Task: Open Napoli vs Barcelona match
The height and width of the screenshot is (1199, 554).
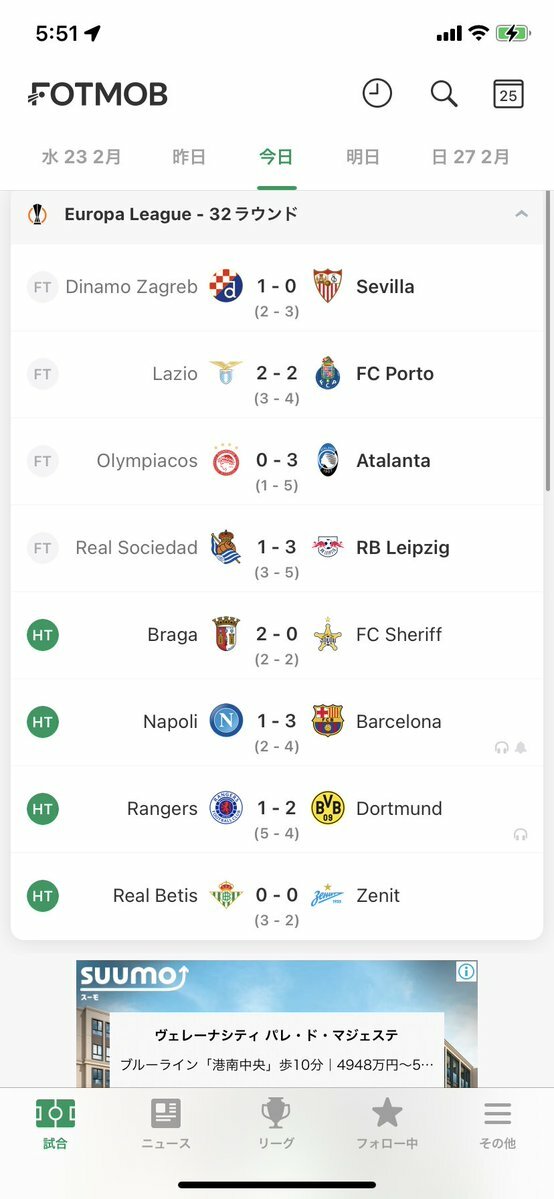Action: click(277, 723)
